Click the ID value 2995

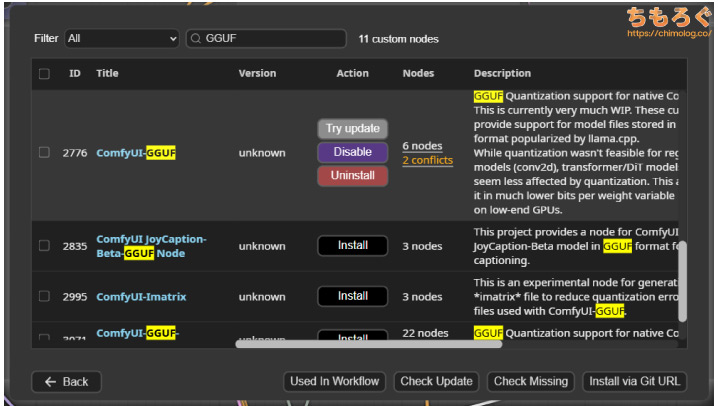coord(75,297)
